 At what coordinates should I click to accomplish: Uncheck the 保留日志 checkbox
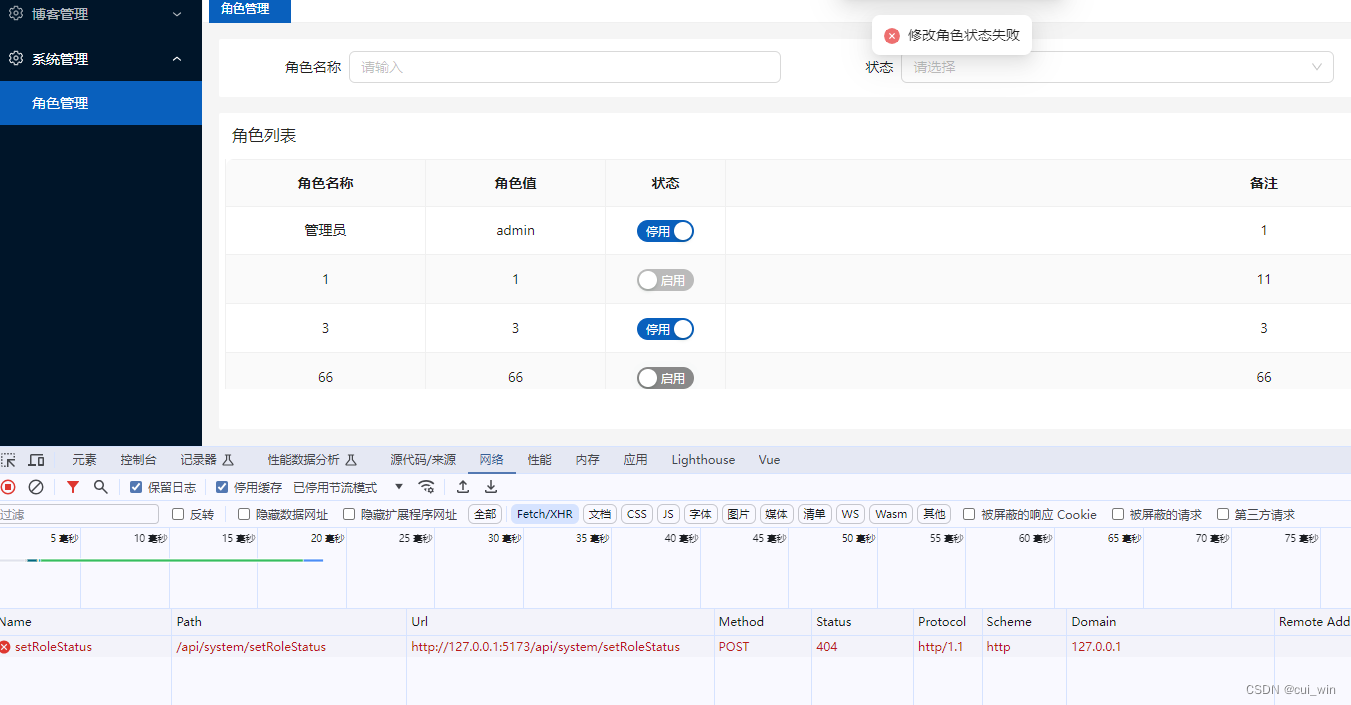pos(136,487)
